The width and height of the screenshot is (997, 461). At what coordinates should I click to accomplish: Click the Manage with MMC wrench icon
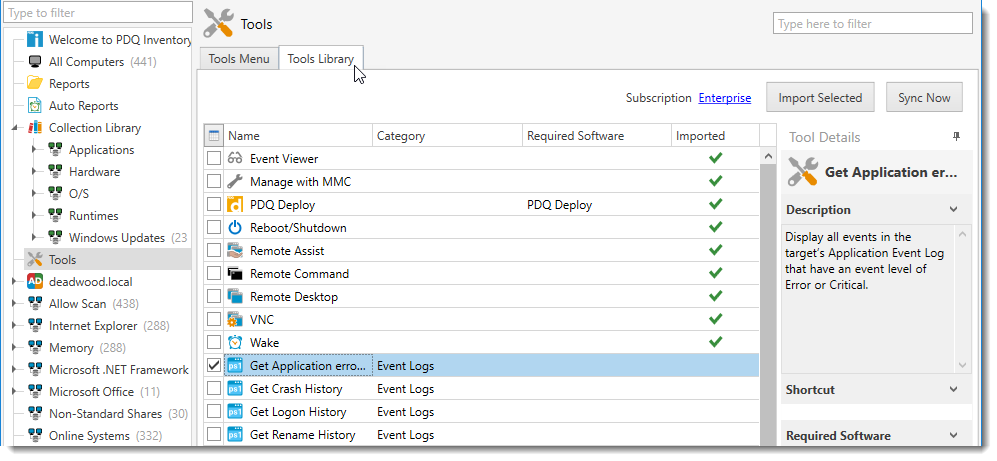[x=235, y=182]
